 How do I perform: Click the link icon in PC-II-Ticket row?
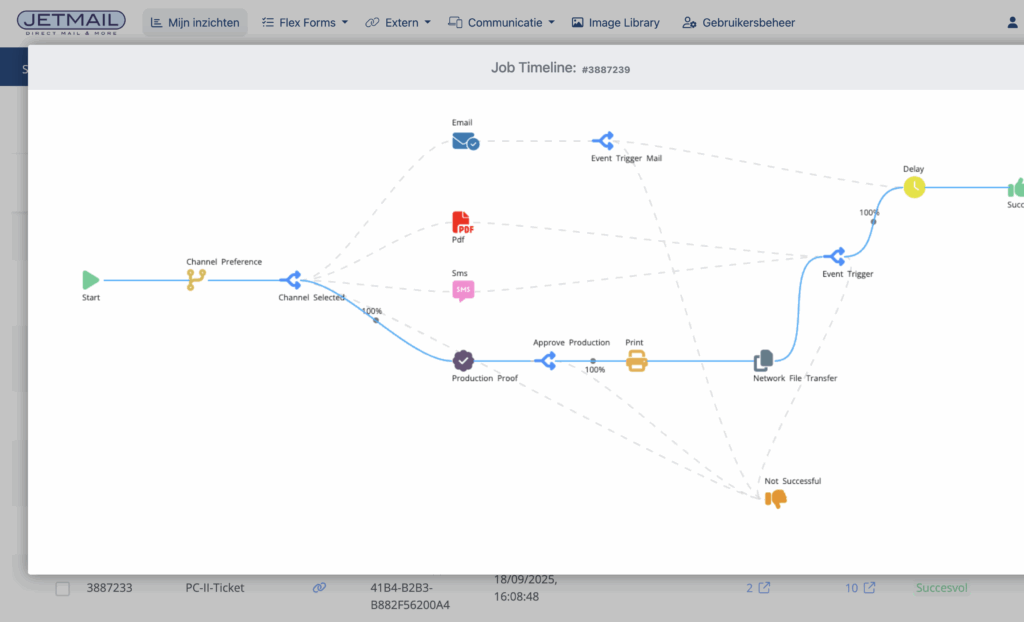[x=319, y=588]
